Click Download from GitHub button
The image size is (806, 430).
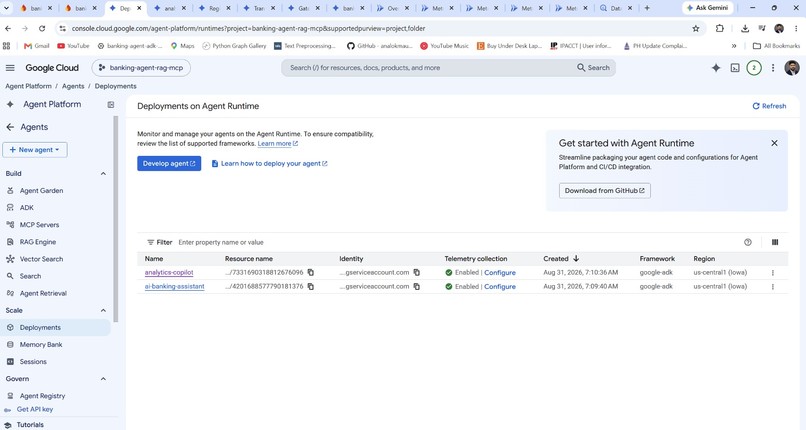point(604,191)
